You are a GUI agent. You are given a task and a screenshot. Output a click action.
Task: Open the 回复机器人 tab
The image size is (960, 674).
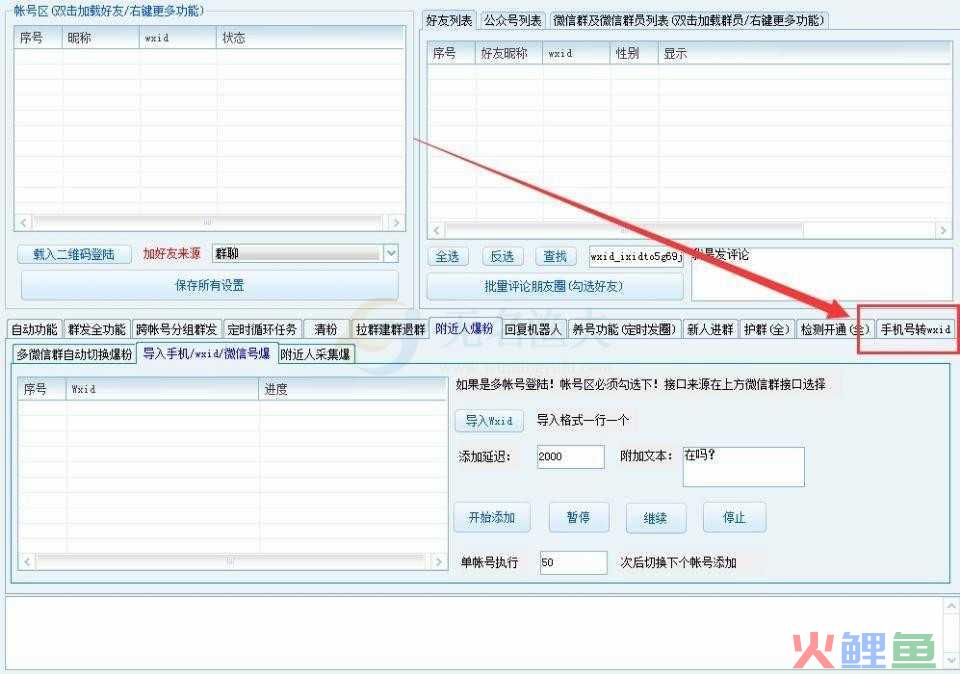click(x=533, y=329)
